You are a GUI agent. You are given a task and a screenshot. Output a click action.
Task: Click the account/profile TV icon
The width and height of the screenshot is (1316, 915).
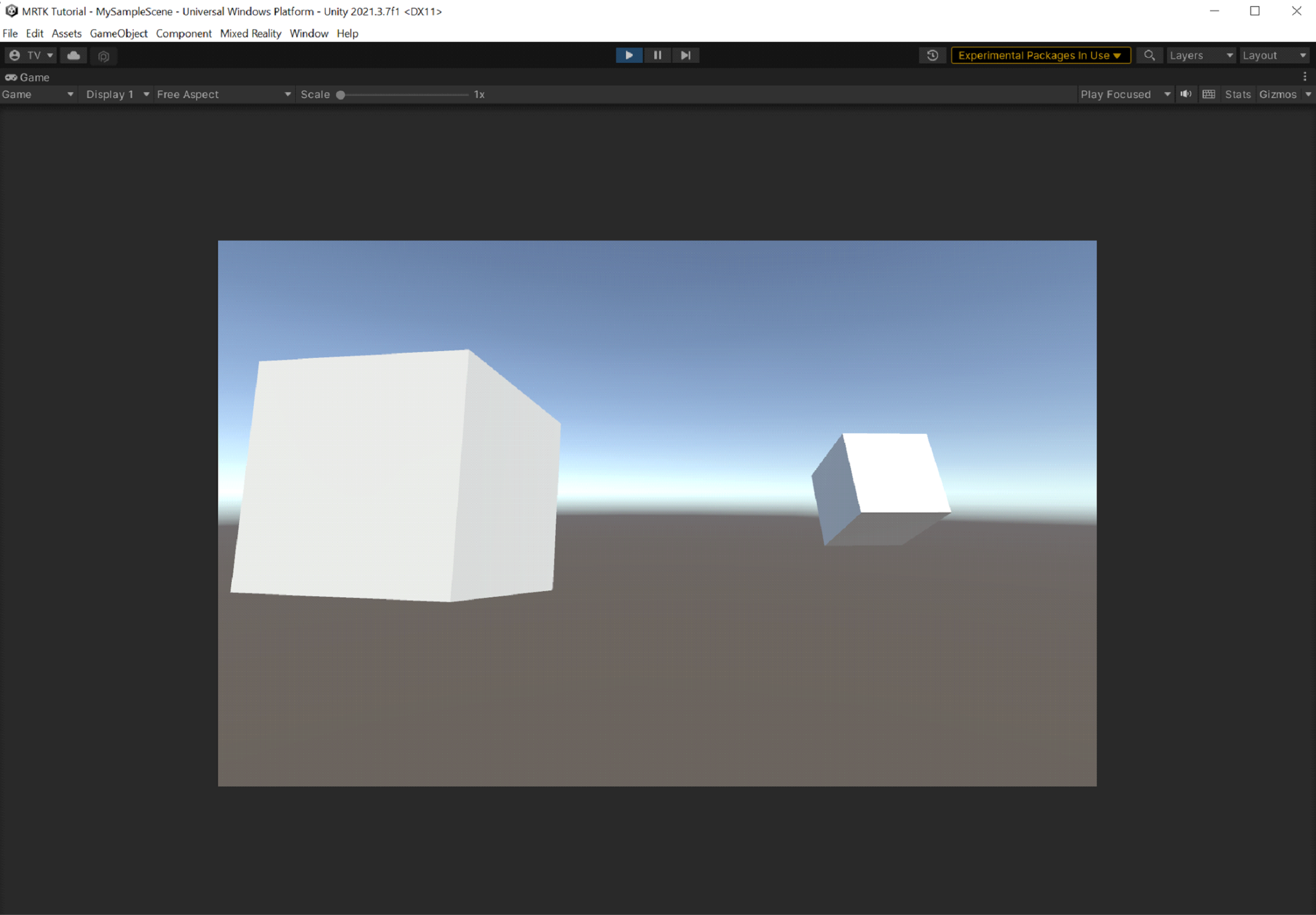click(x=15, y=54)
